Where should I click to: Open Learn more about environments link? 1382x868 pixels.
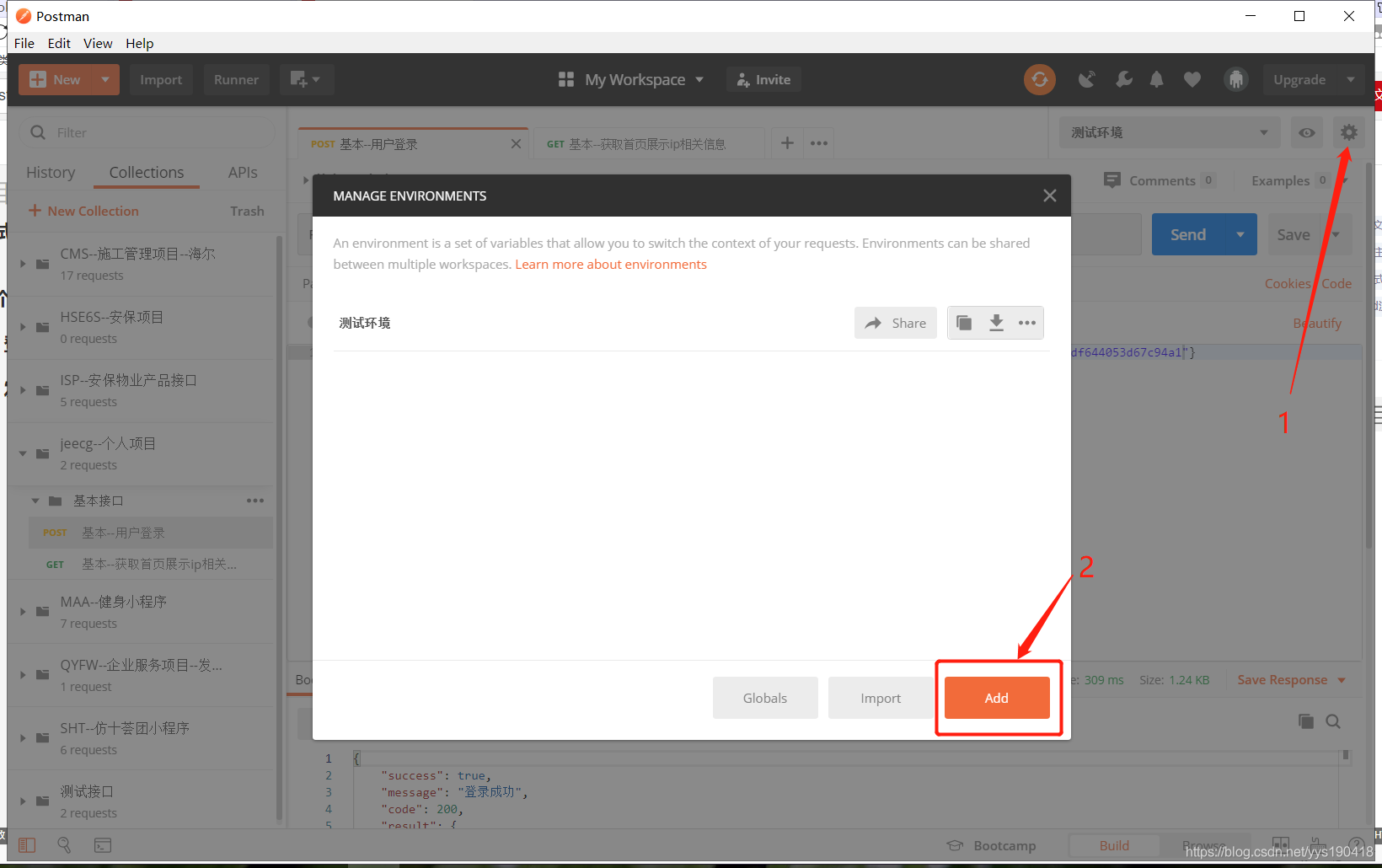(611, 264)
